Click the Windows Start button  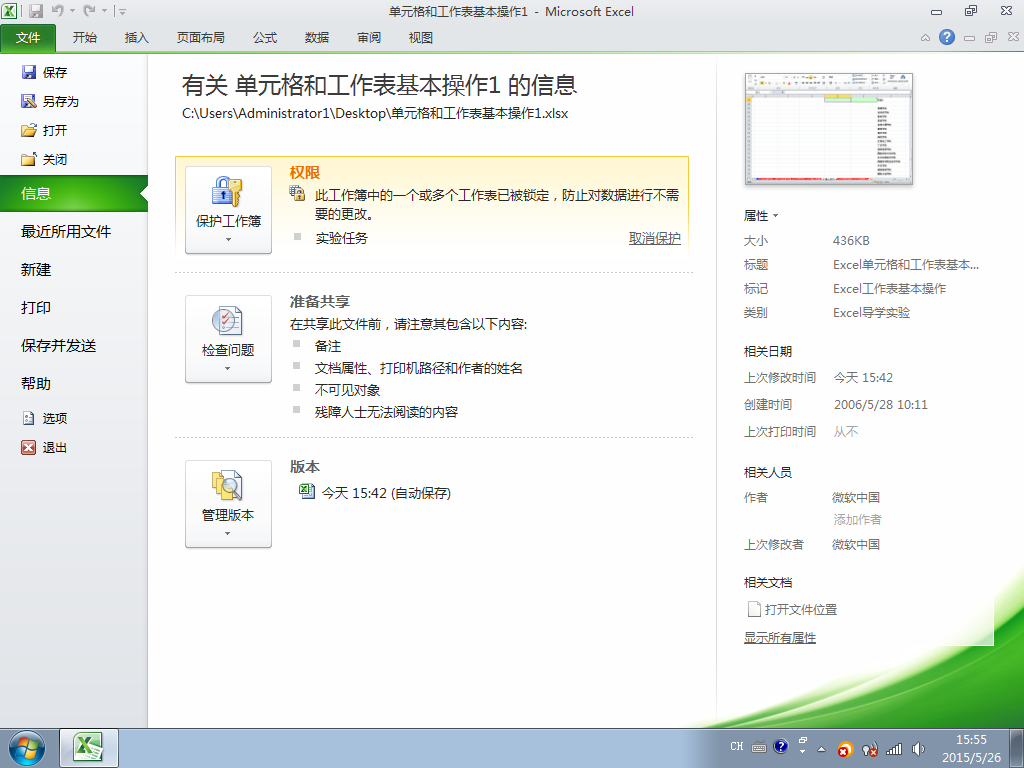point(27,748)
